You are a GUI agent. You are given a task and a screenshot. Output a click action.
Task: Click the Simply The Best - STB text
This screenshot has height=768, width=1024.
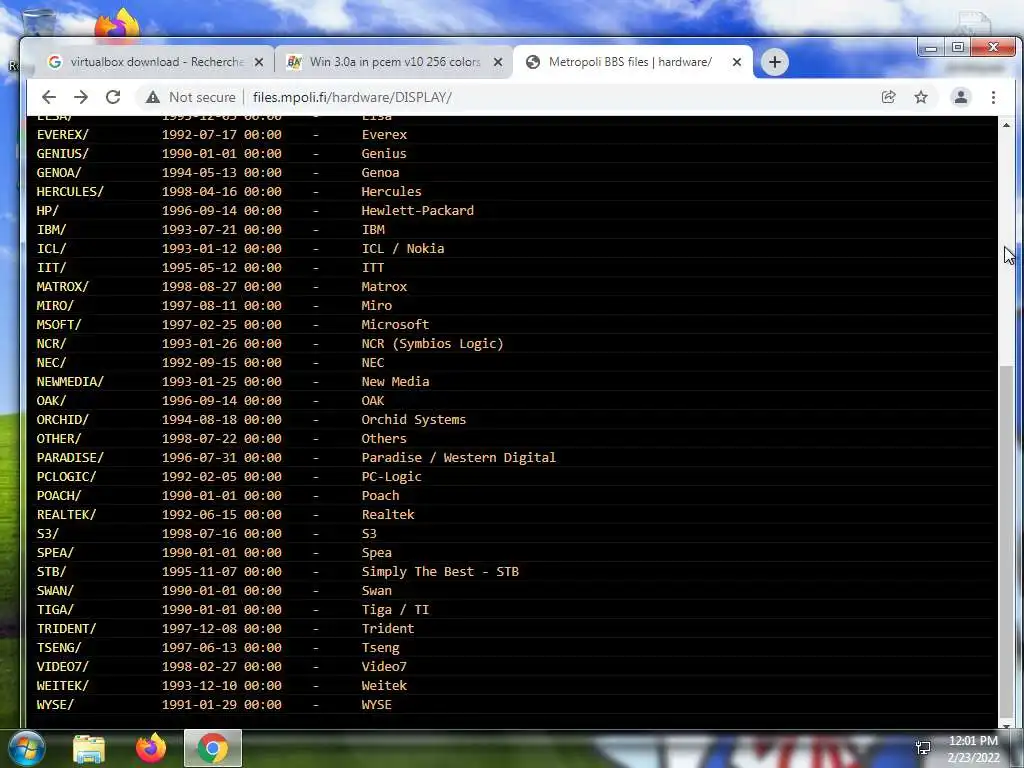(440, 571)
